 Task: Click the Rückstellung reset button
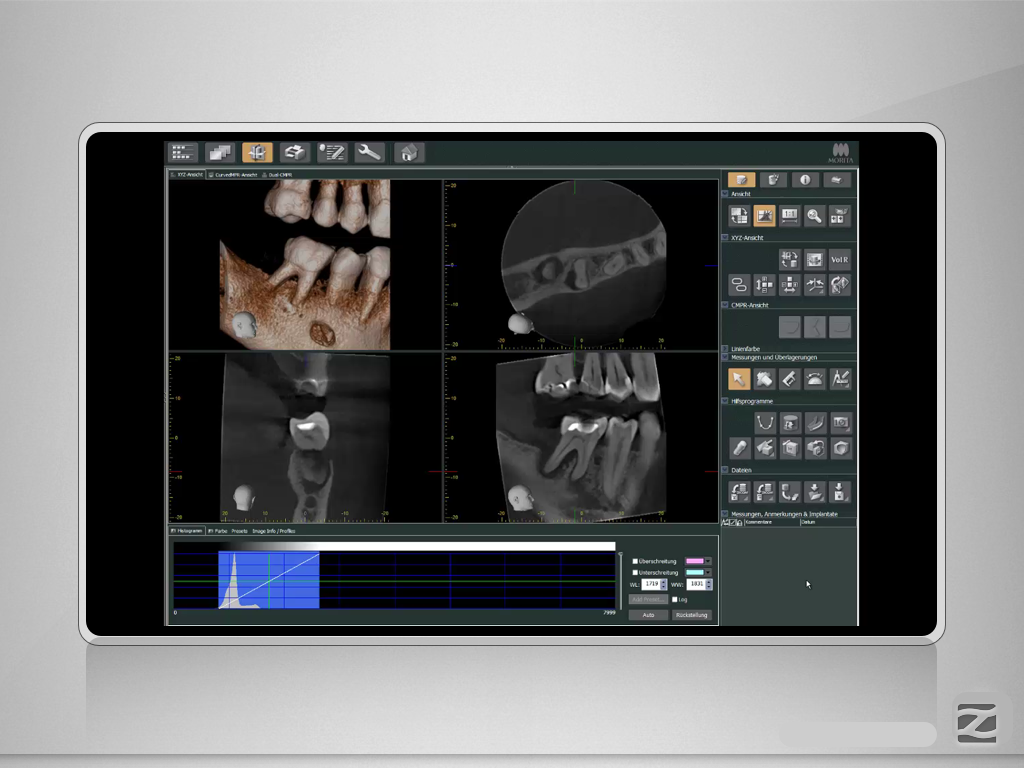pos(691,615)
